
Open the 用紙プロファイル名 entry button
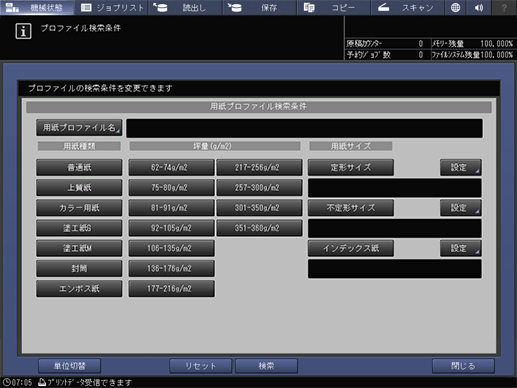79,128
